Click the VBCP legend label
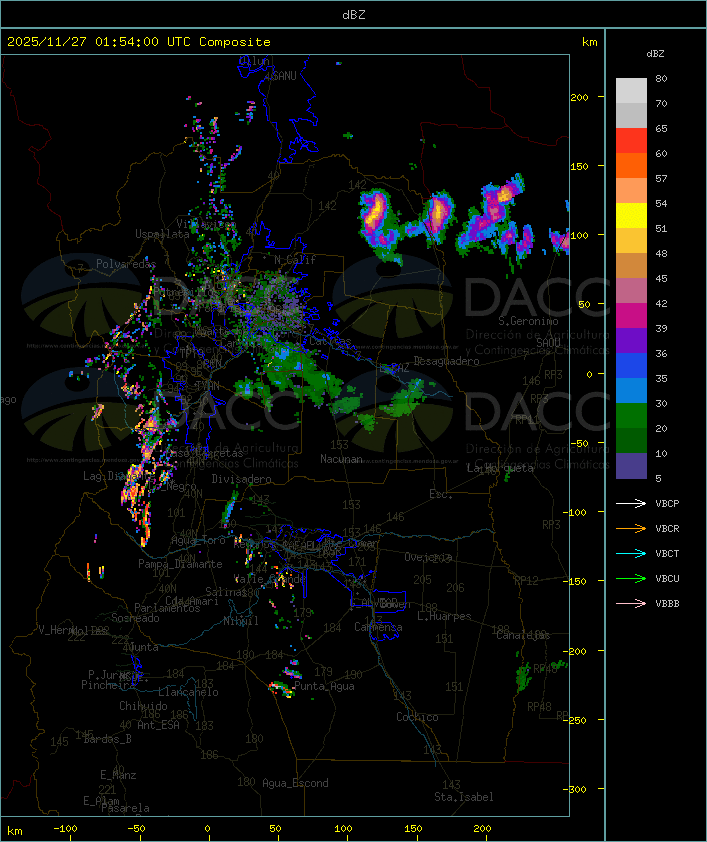 [x=667, y=504]
